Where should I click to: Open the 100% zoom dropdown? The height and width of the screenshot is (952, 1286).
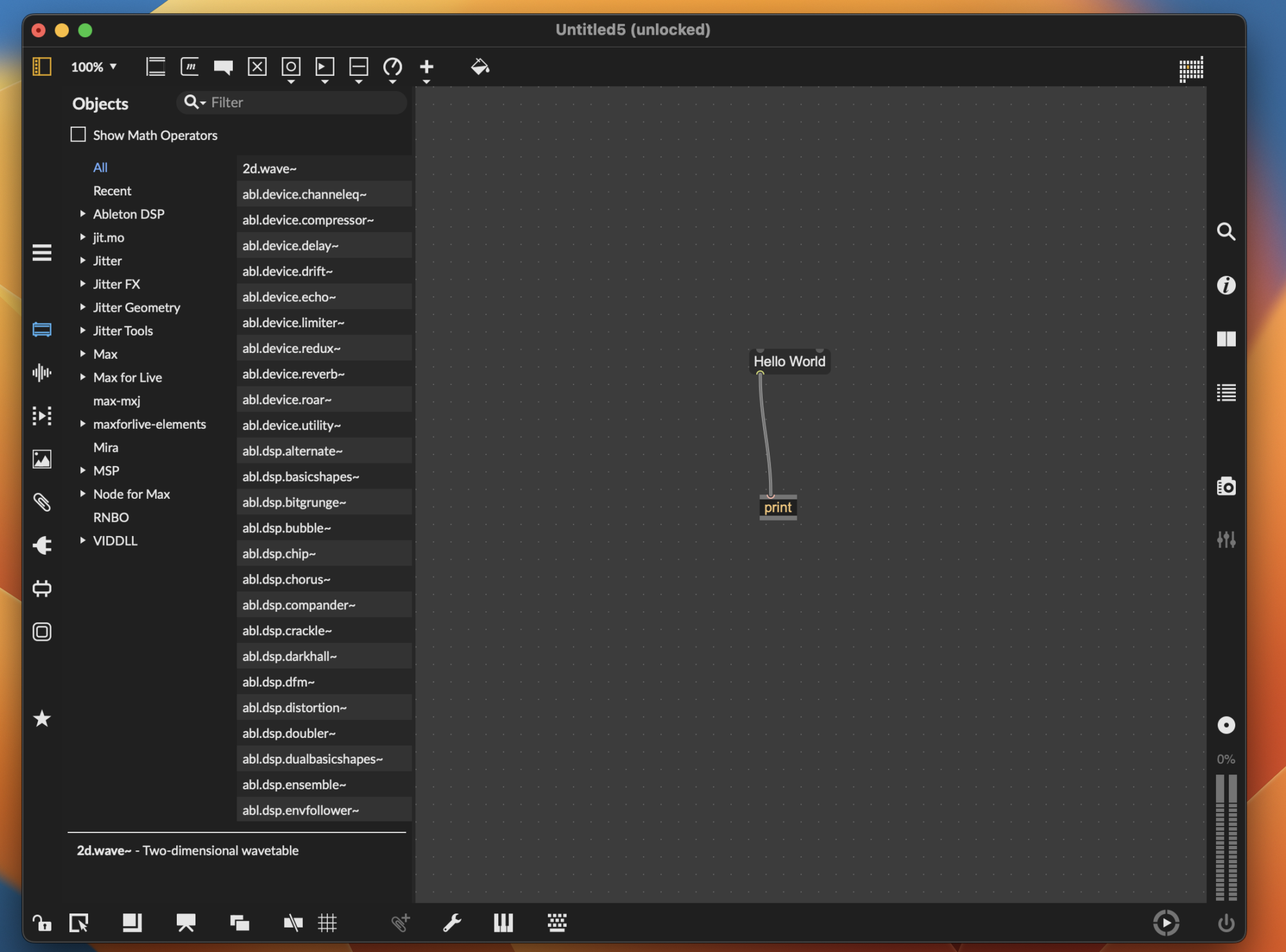[94, 67]
